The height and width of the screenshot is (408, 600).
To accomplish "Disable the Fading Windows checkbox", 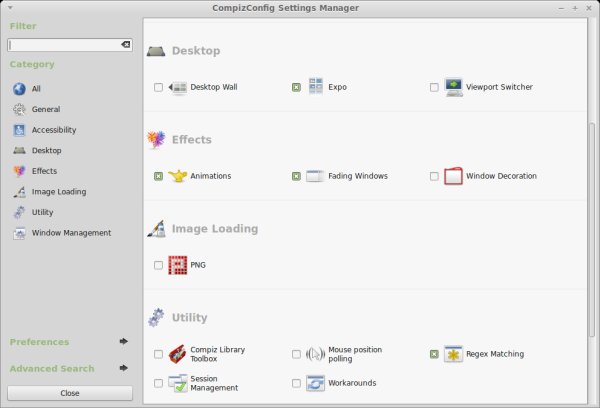I will (296, 176).
